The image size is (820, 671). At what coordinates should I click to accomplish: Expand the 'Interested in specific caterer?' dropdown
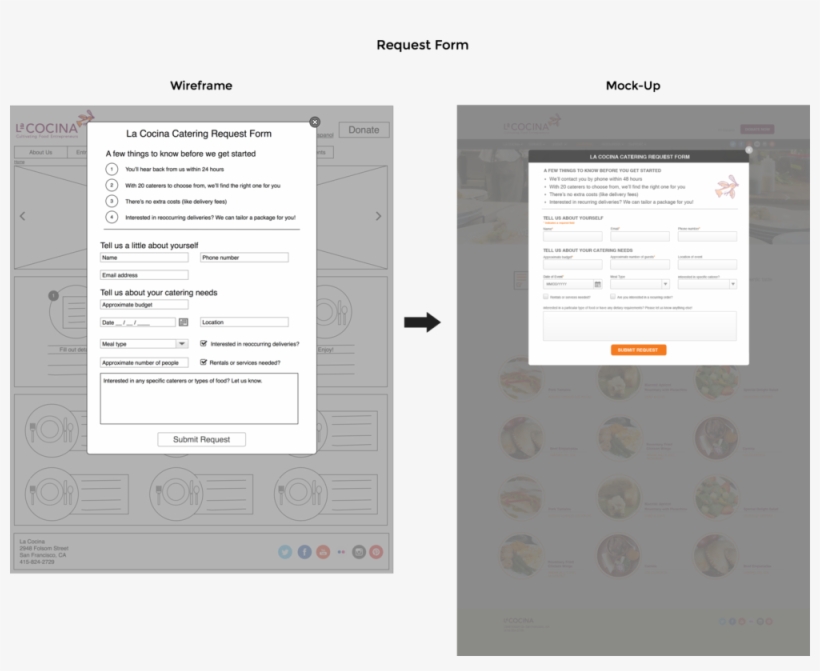(733, 284)
